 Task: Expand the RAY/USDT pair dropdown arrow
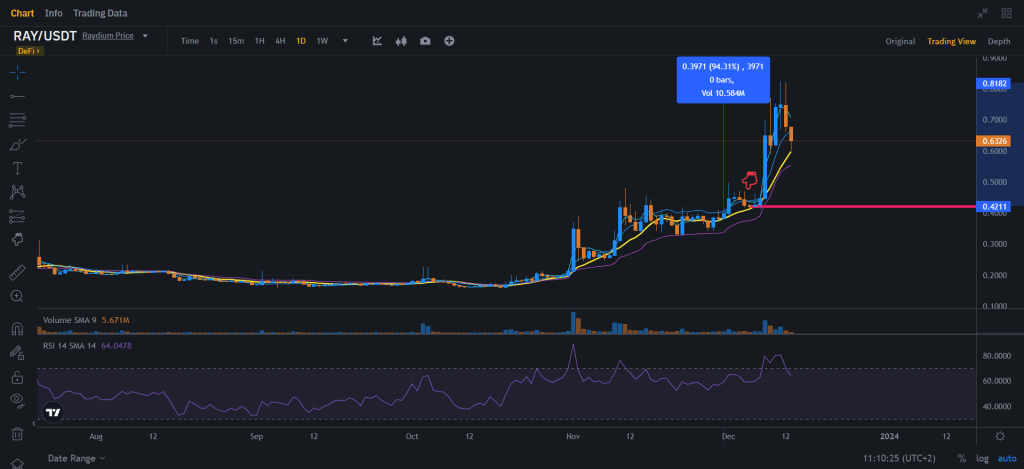pyautogui.click(x=145, y=36)
